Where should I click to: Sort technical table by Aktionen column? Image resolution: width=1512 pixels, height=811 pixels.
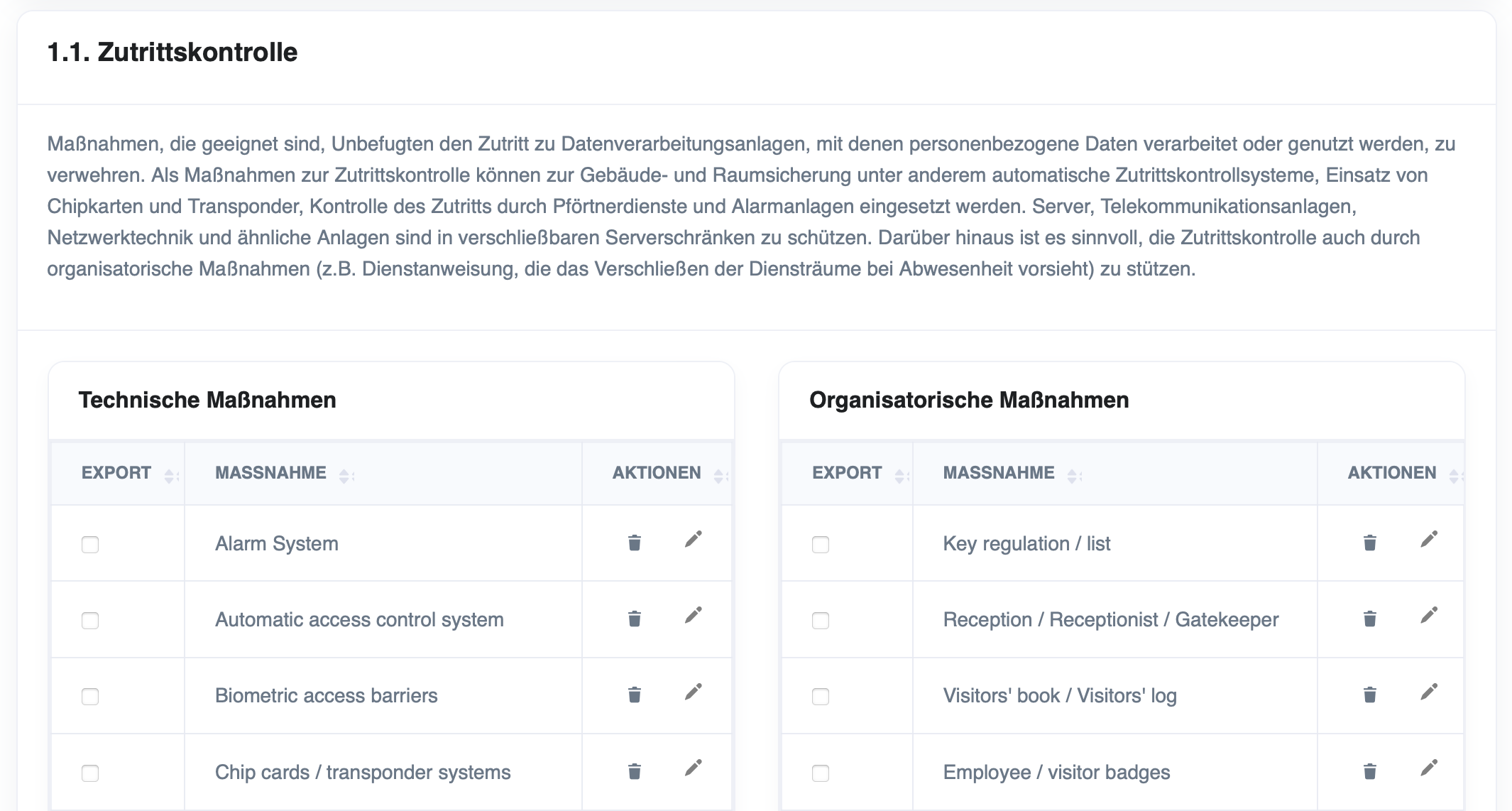pos(657,473)
